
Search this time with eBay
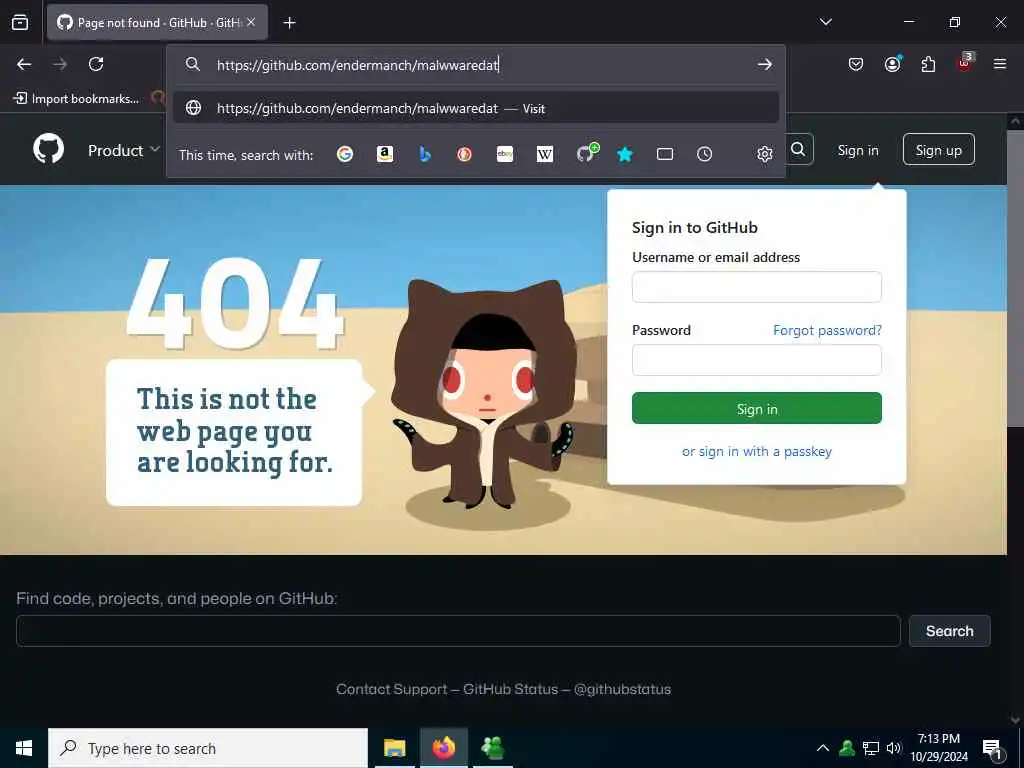pos(505,154)
